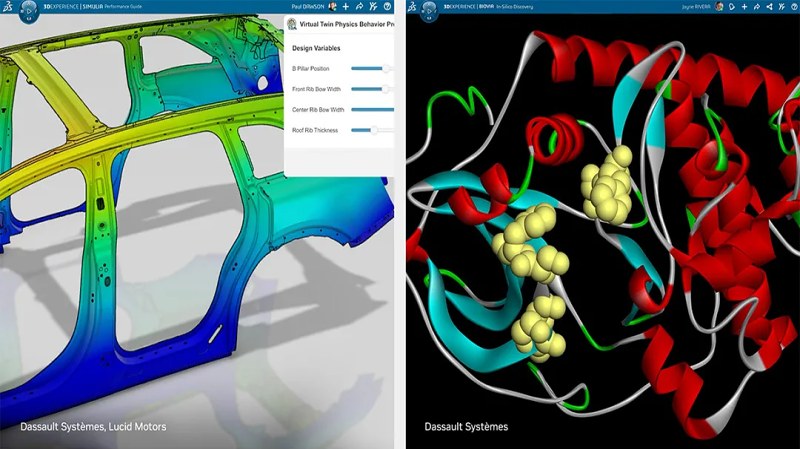Click the Design Variables heading

tap(316, 48)
